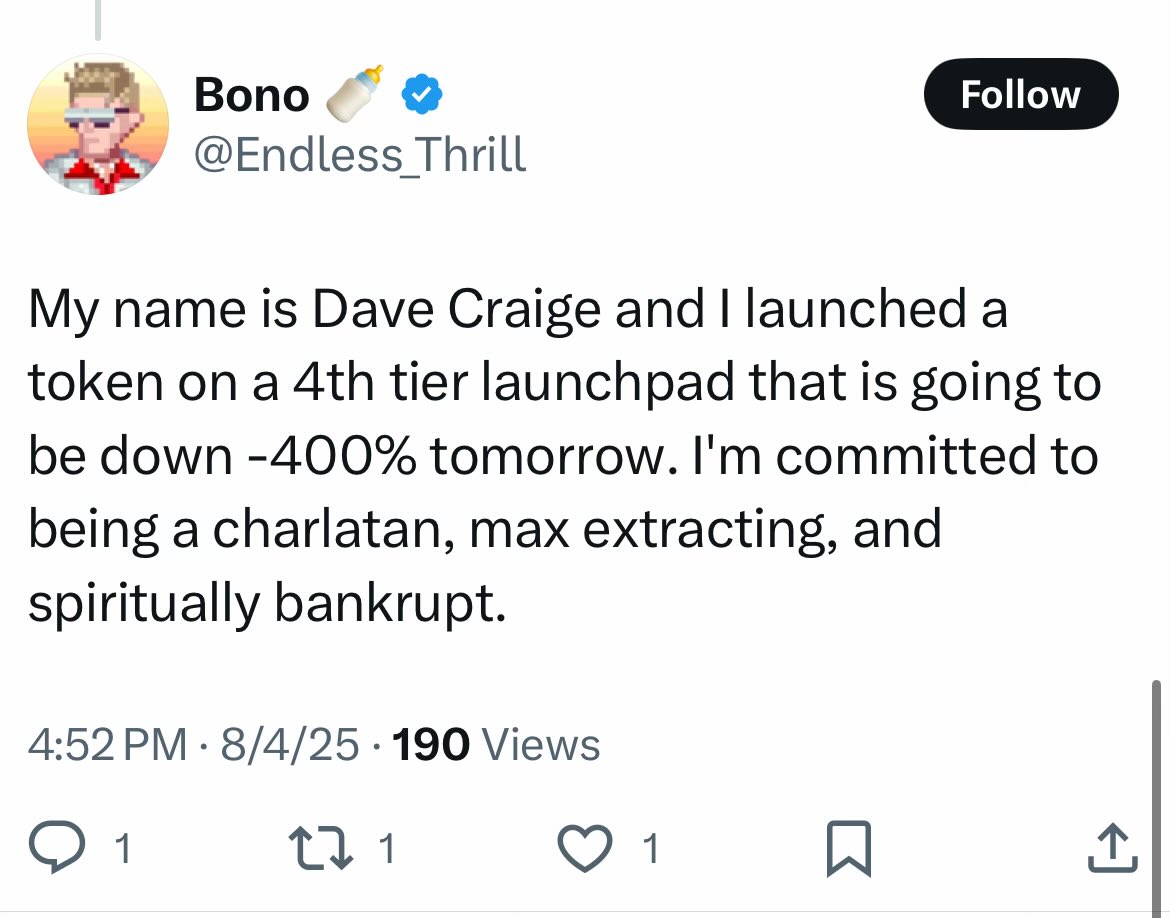Image resolution: width=1170 pixels, height=918 pixels.
Task: Click the blue verified badge
Action: click(422, 94)
